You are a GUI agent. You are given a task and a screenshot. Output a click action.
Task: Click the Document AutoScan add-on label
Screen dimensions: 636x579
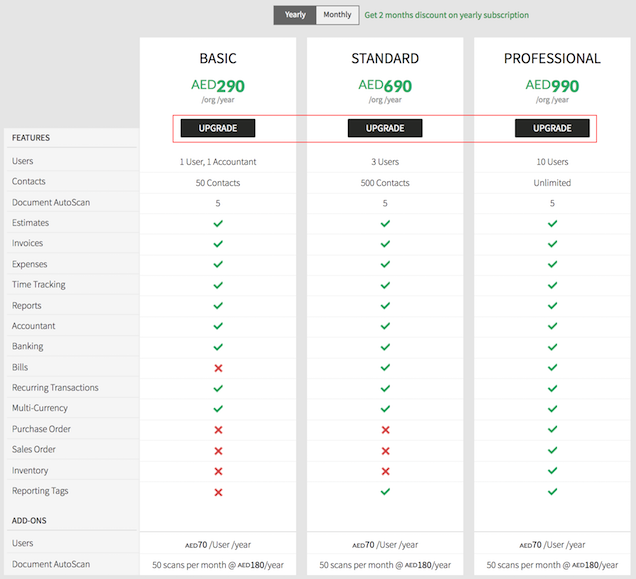pos(50,565)
